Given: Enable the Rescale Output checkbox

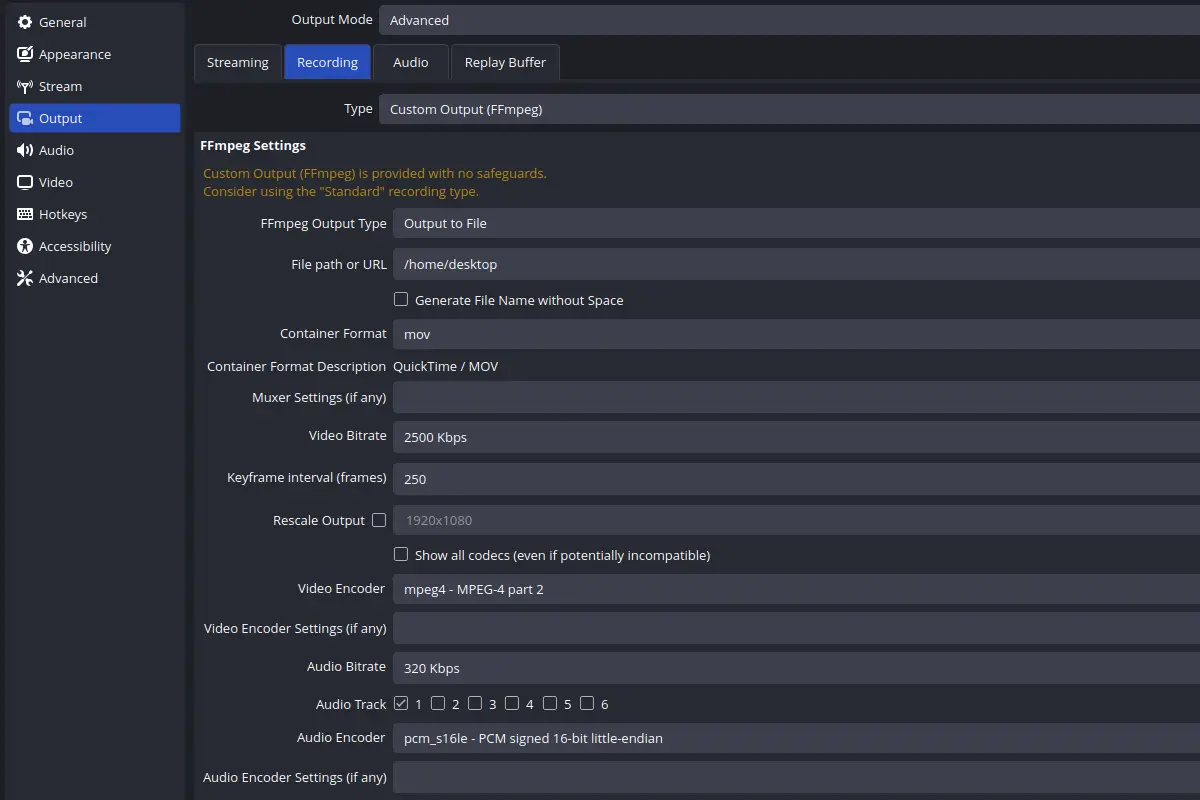Looking at the screenshot, I should point(379,520).
